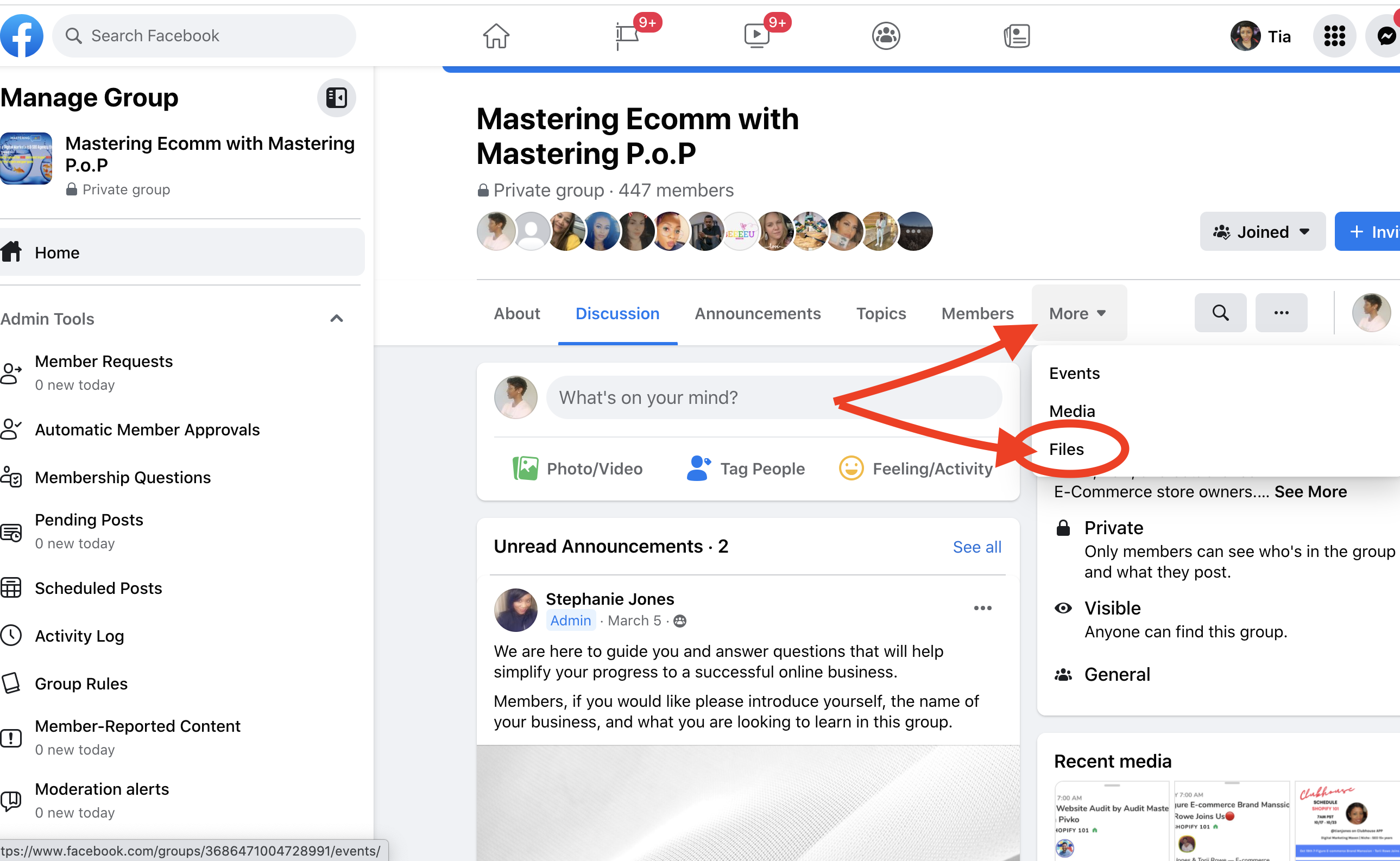Open the apps grid menu icon

pos(1334,36)
